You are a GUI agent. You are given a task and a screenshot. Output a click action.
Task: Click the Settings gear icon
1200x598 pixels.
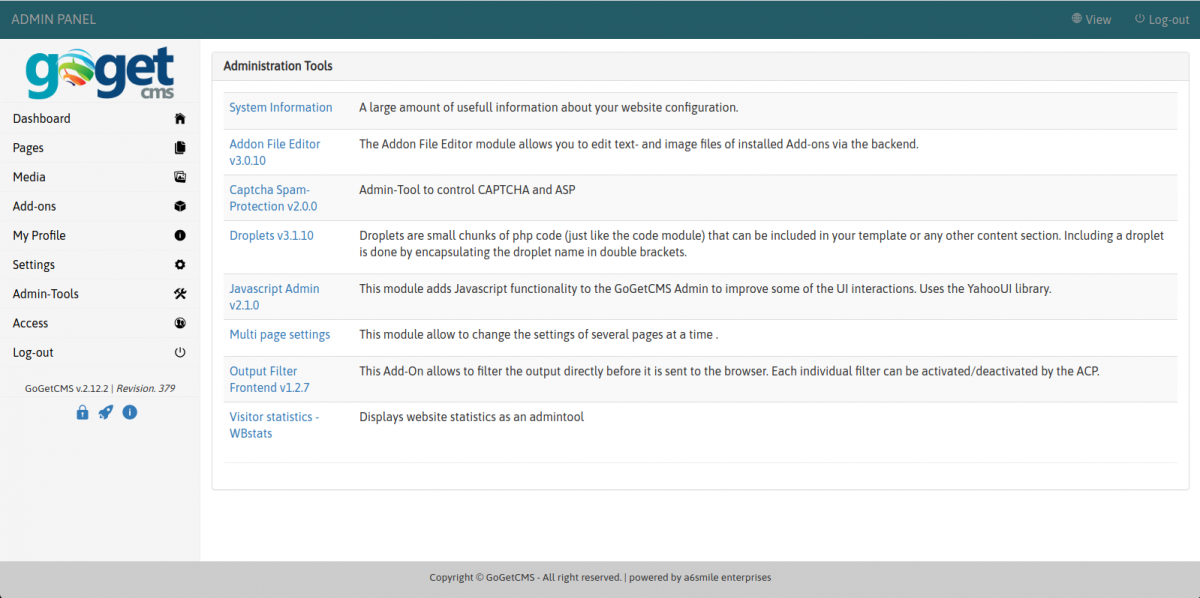[180, 265]
